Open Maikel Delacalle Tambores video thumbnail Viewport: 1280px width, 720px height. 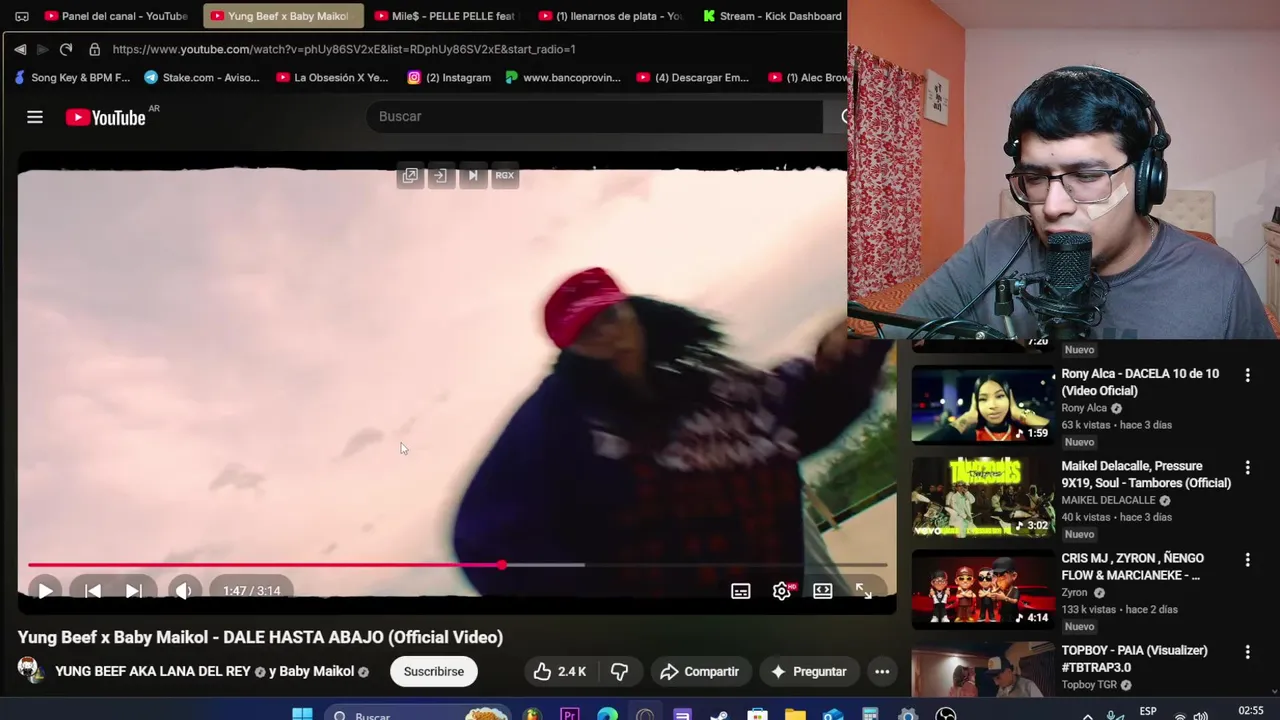tap(982, 497)
